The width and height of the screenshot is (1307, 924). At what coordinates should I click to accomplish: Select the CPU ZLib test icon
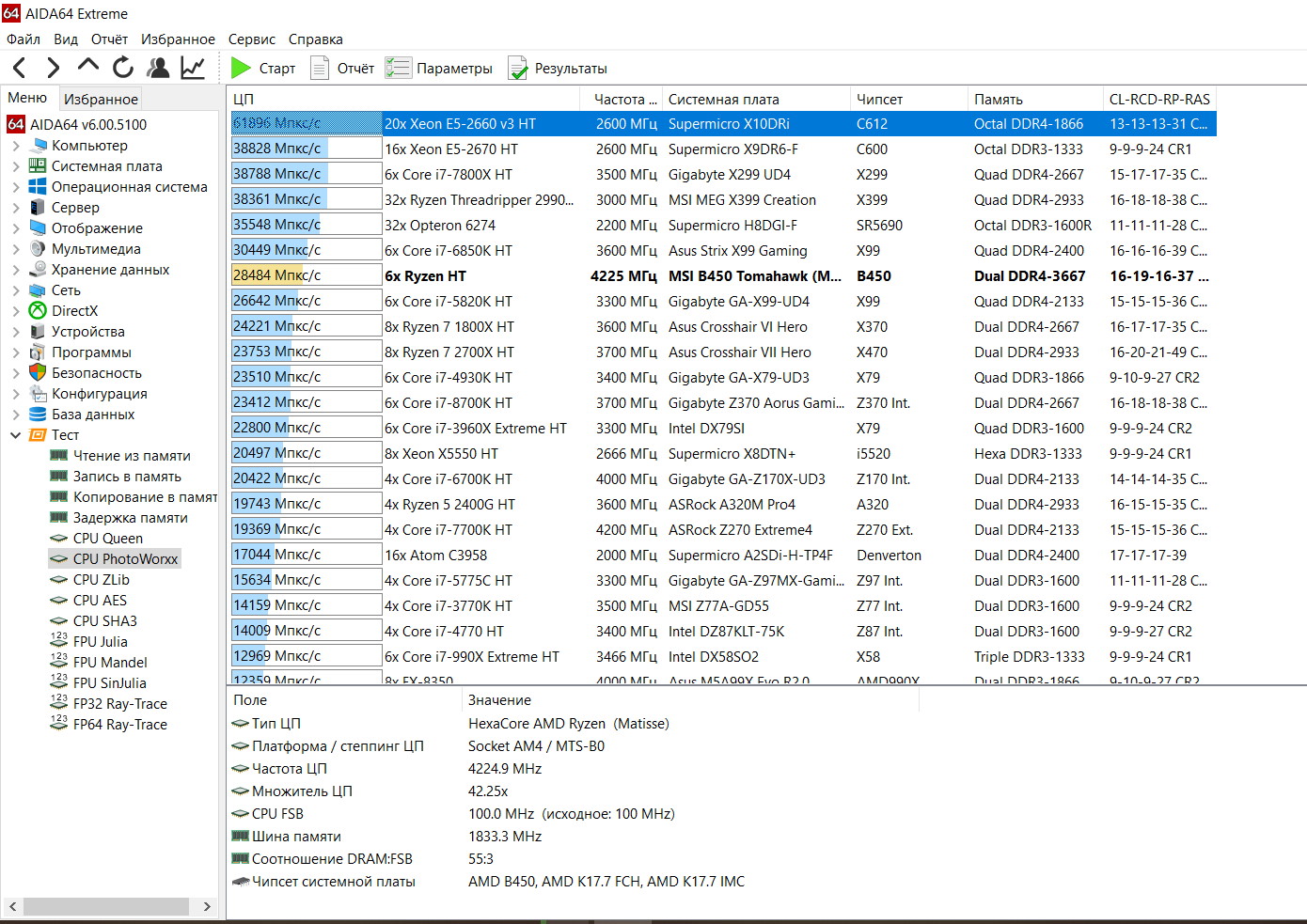point(58,580)
